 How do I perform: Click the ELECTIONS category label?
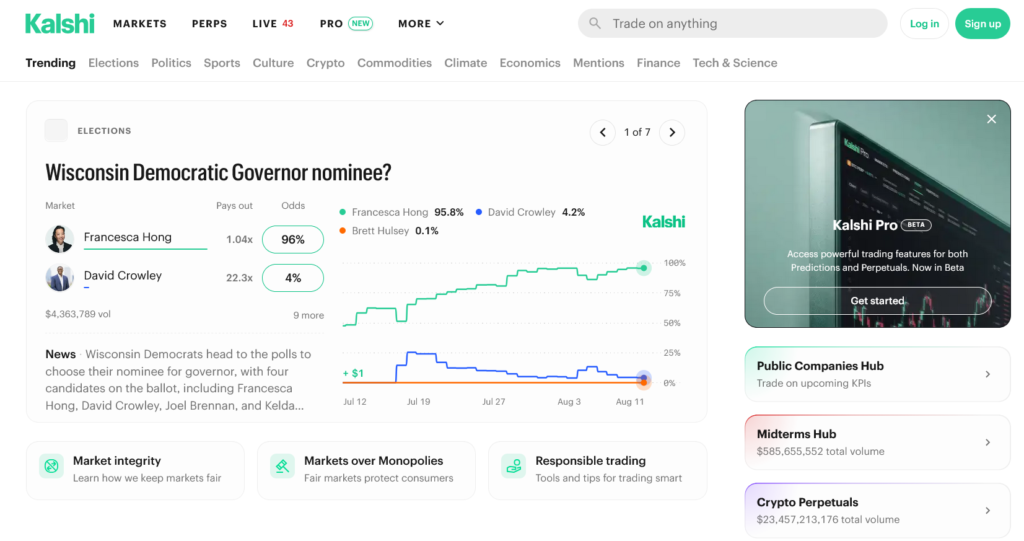[x=104, y=131]
